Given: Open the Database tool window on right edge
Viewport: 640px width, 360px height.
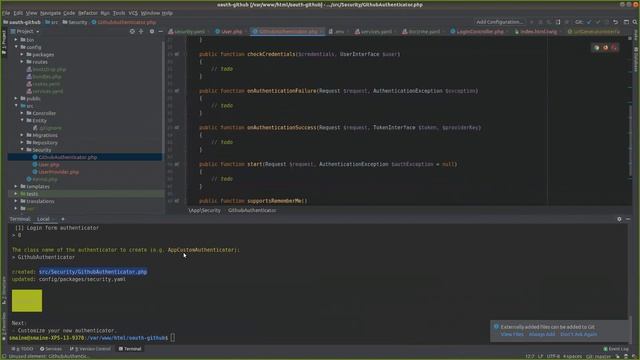Looking at the screenshot, I should [636, 60].
